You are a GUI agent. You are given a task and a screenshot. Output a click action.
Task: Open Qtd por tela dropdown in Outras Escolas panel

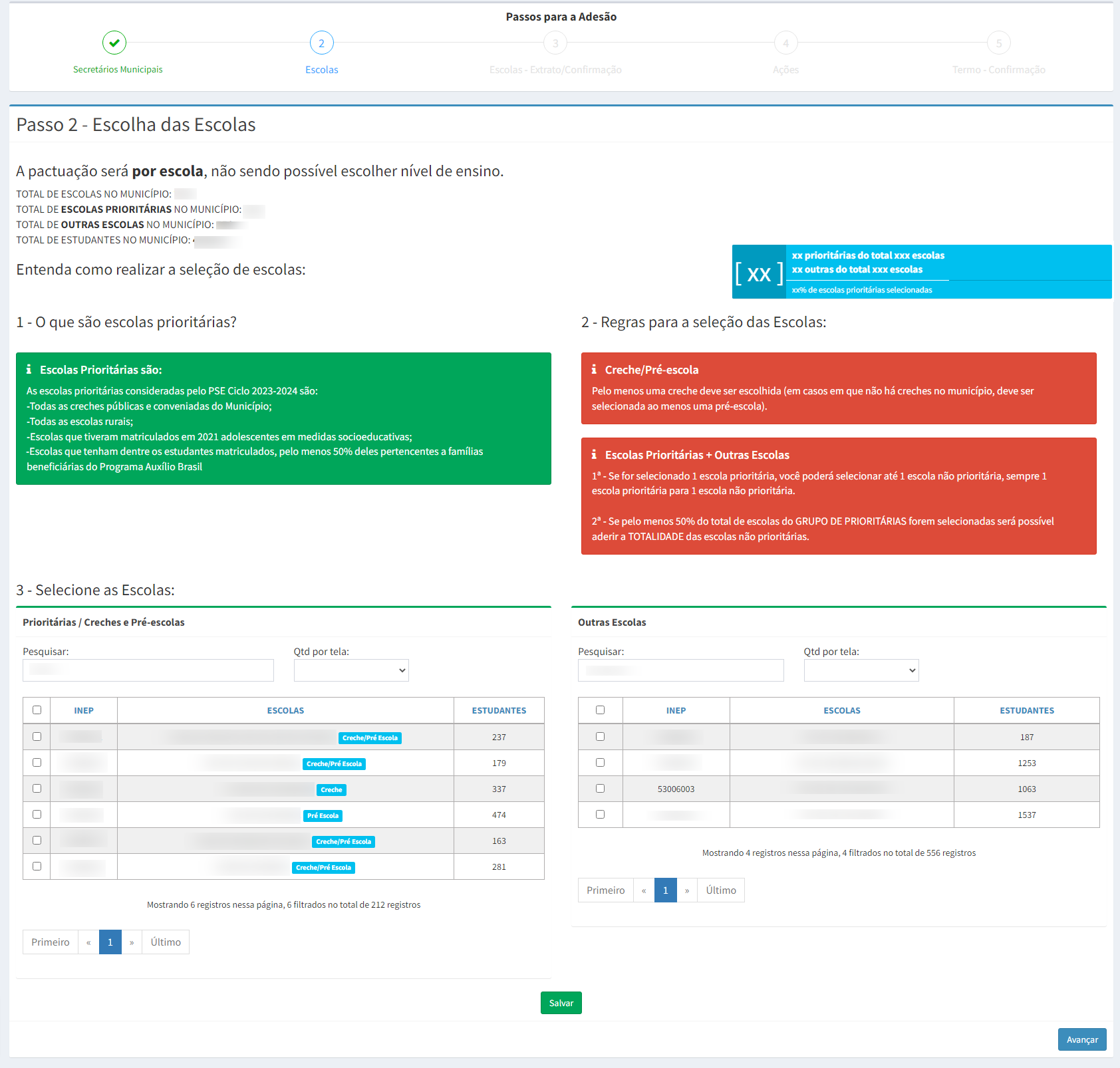[x=861, y=670]
